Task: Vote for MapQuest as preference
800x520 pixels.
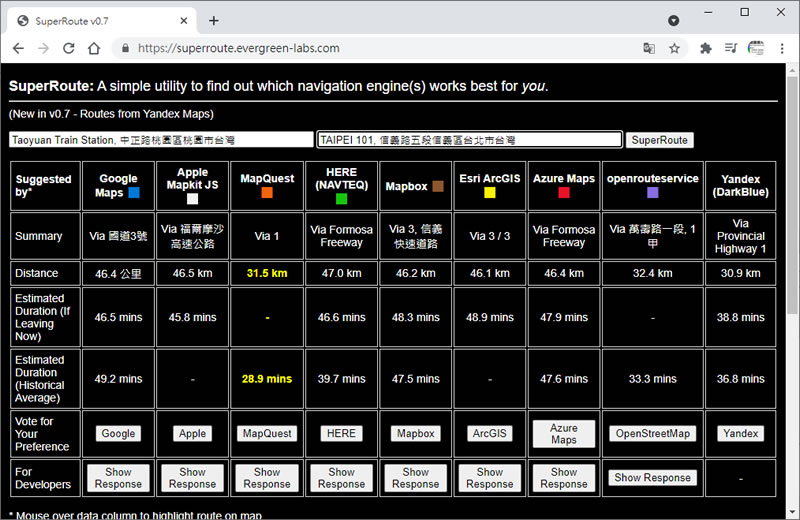Action: pos(267,434)
